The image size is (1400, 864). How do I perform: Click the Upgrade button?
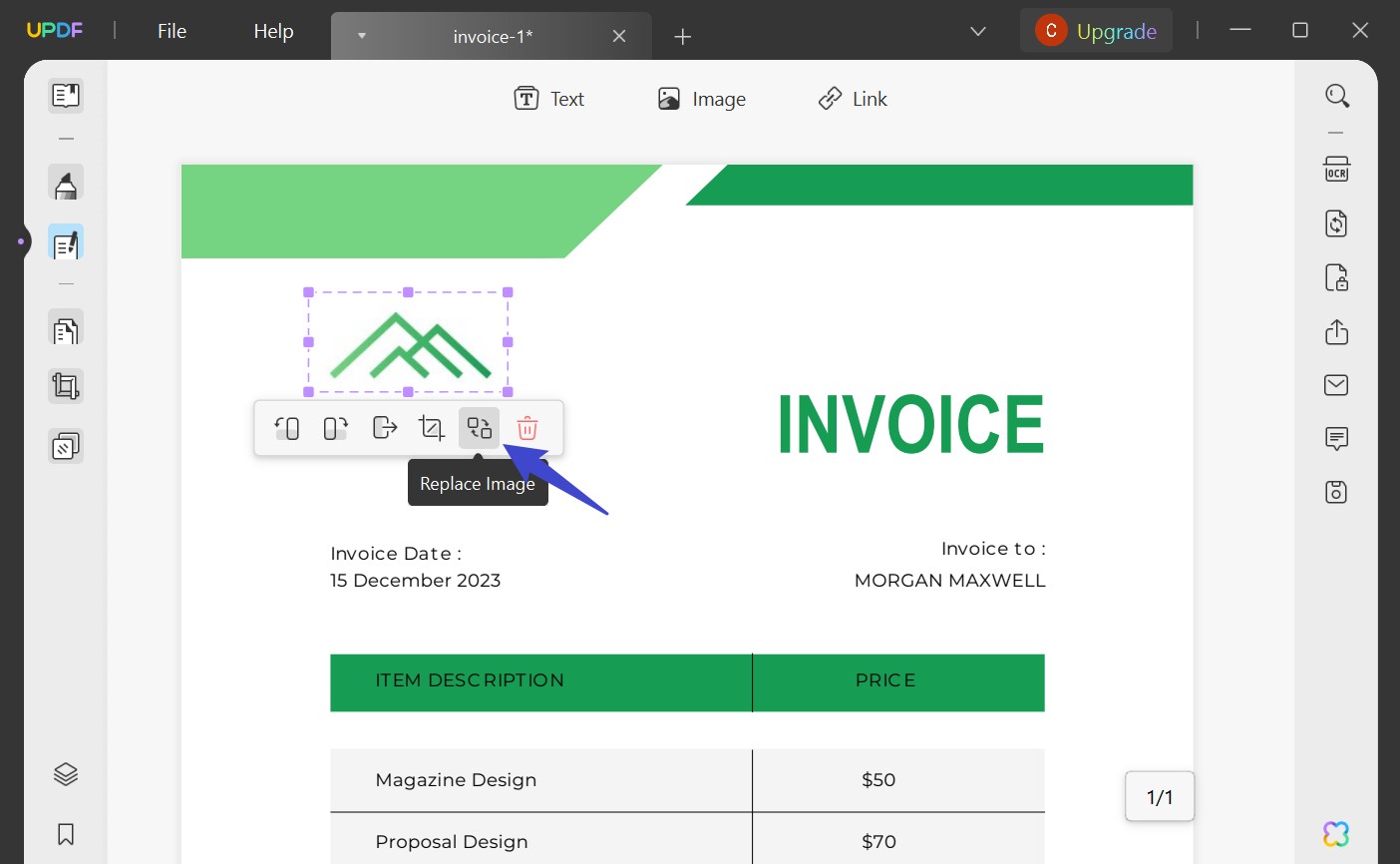[1095, 31]
